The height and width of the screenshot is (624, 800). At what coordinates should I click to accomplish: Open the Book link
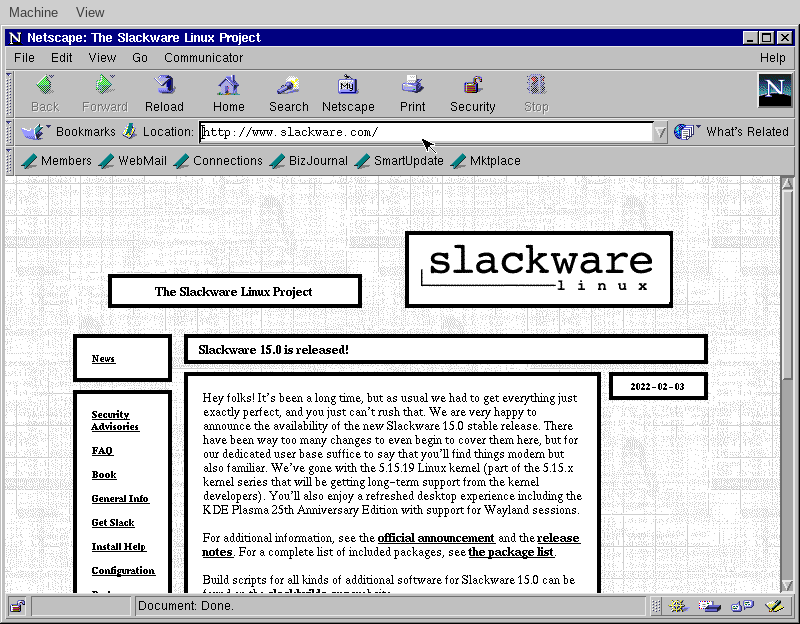click(x=104, y=475)
